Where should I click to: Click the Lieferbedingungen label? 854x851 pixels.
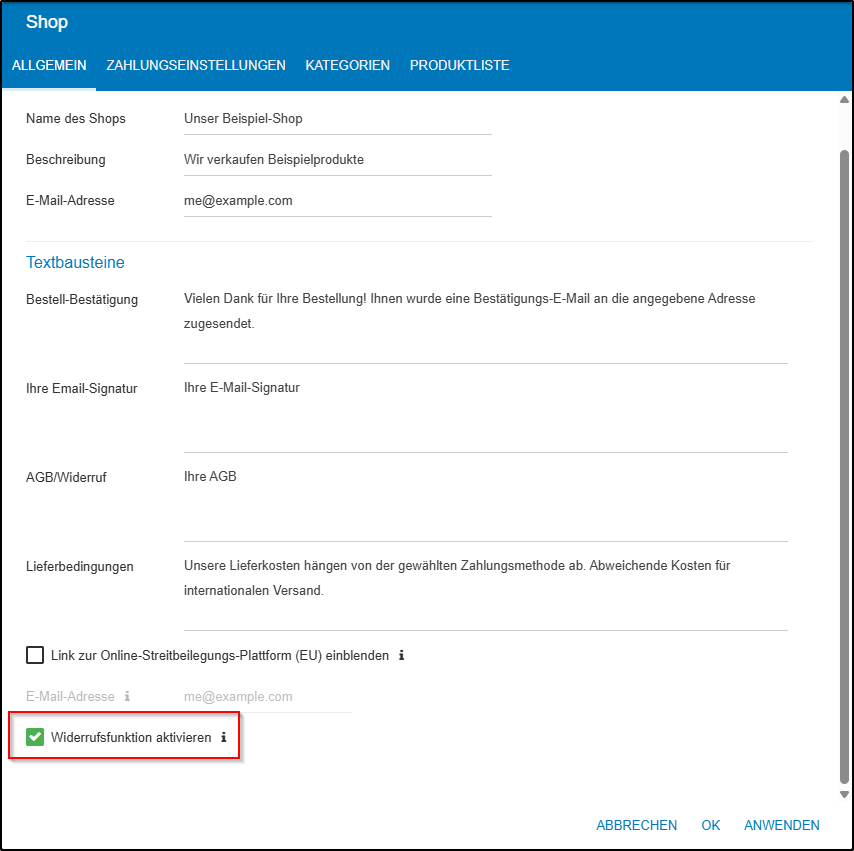pos(80,566)
